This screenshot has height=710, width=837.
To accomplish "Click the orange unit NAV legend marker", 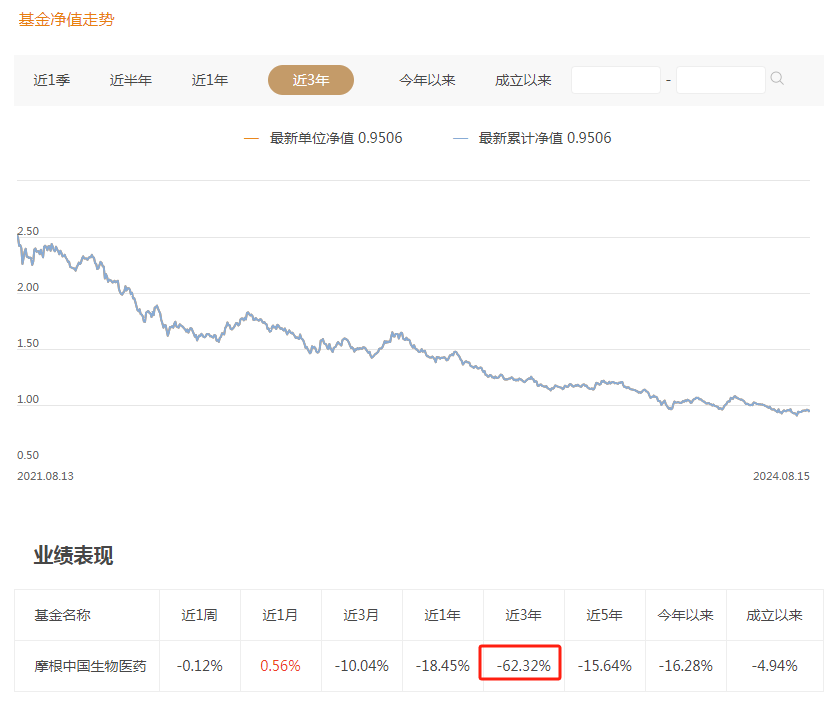I will (251, 139).
